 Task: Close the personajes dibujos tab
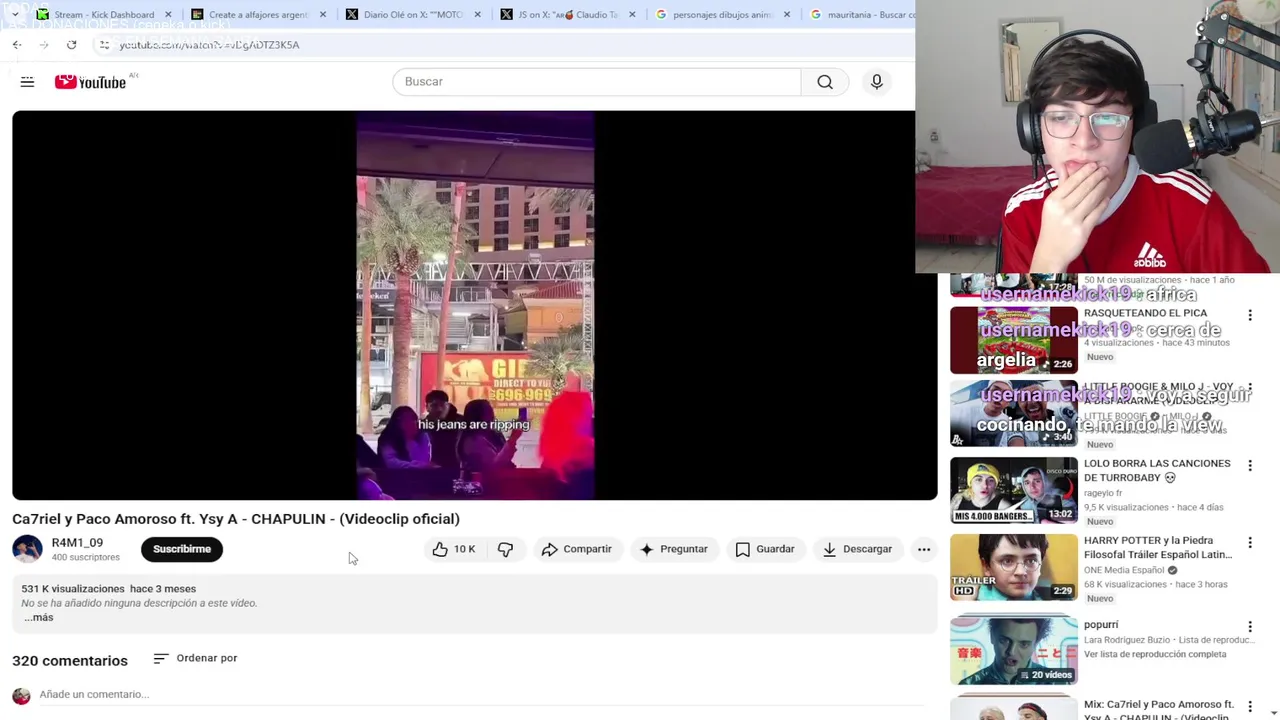pyautogui.click(x=787, y=15)
